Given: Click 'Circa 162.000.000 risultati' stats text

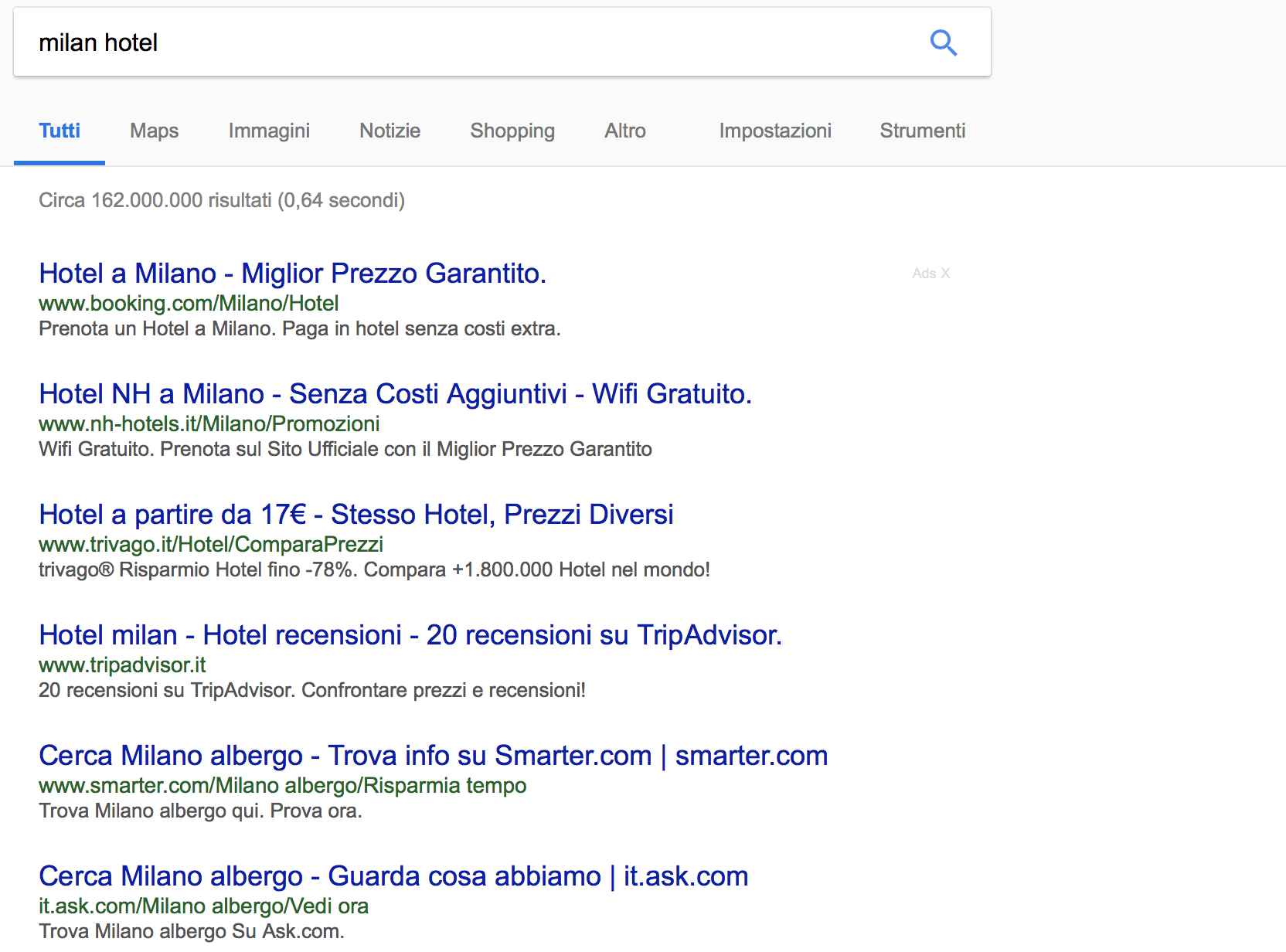Looking at the screenshot, I should coord(222,201).
